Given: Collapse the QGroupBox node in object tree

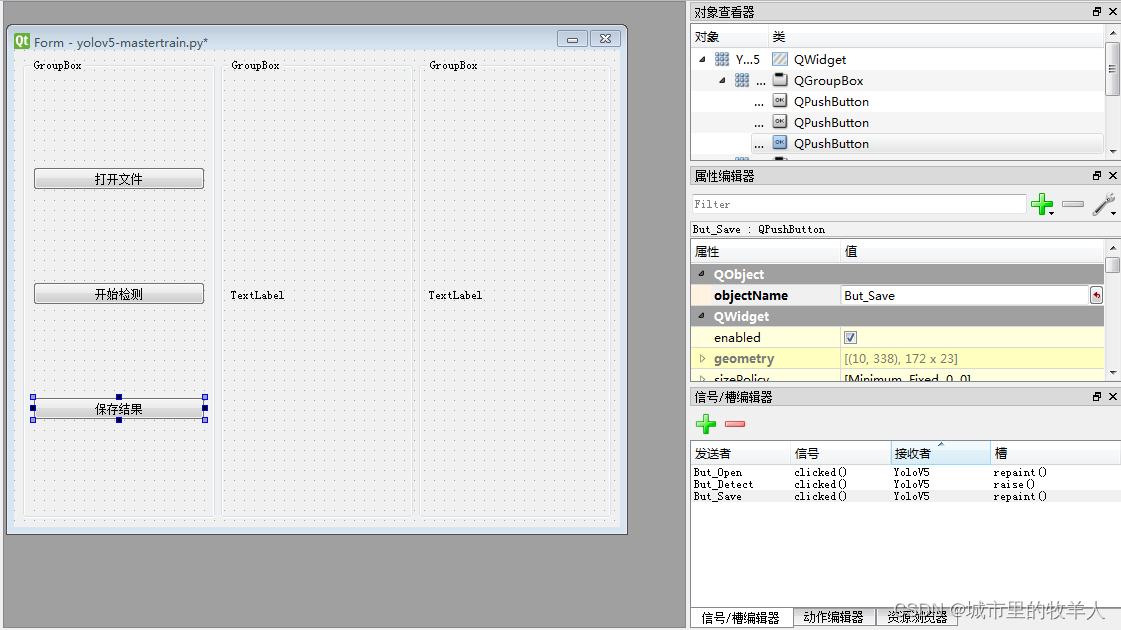Looking at the screenshot, I should pos(722,80).
